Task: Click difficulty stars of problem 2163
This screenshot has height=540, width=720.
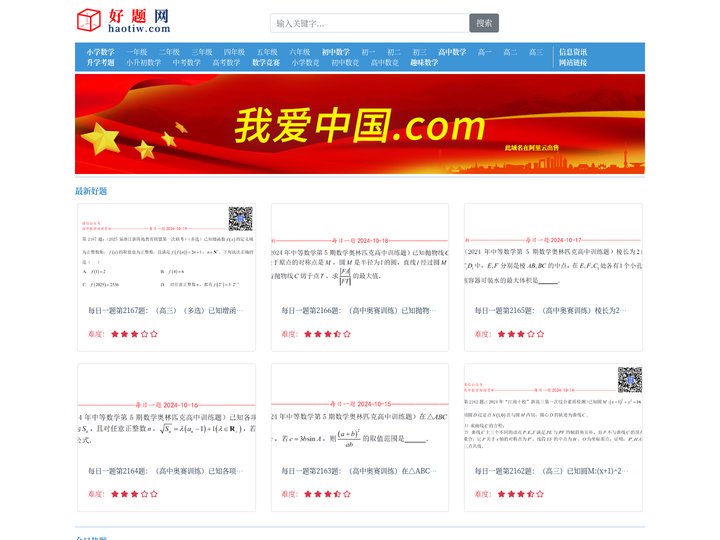Action: point(327,495)
